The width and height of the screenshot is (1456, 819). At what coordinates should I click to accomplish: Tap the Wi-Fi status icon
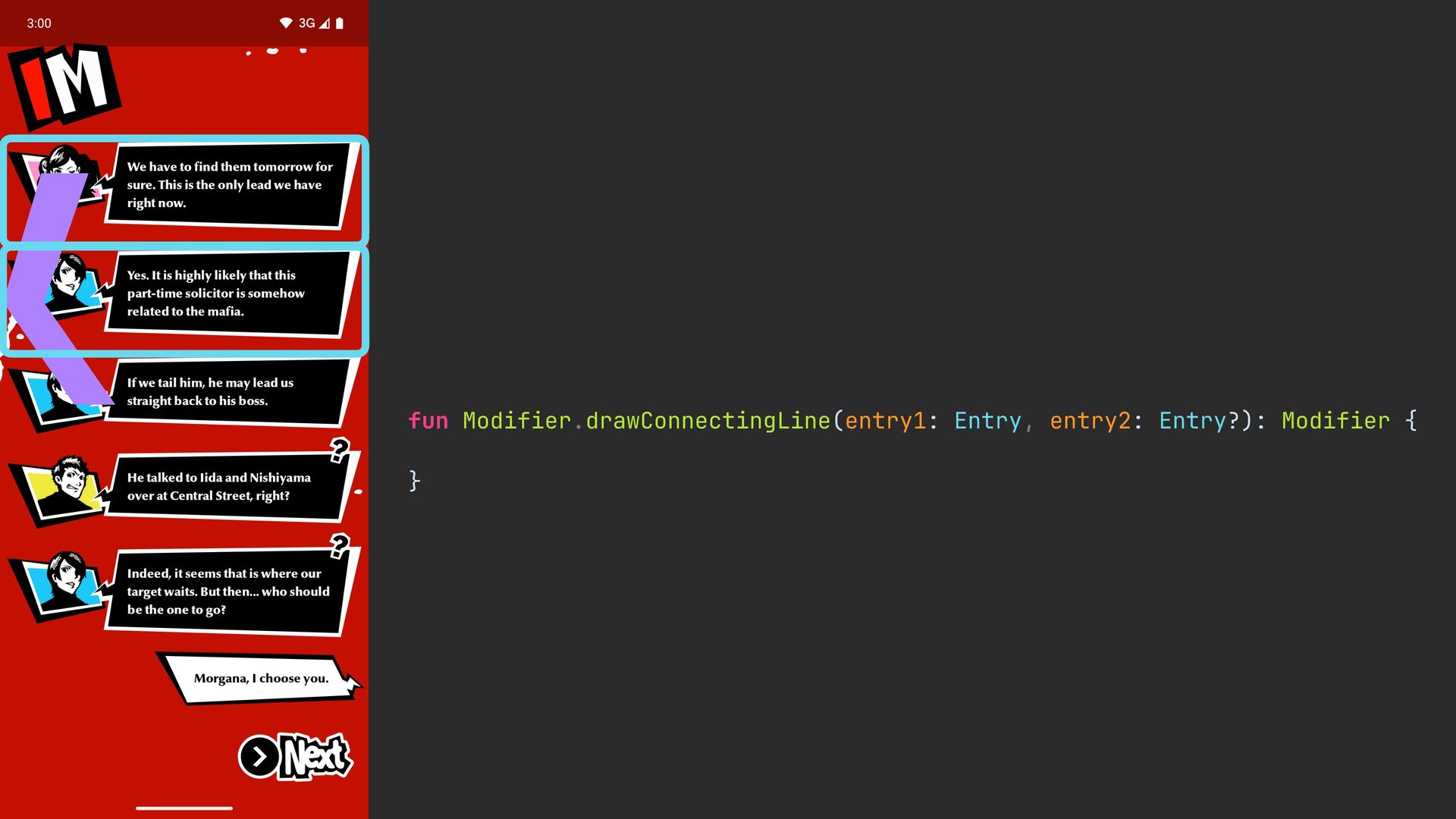click(x=286, y=24)
